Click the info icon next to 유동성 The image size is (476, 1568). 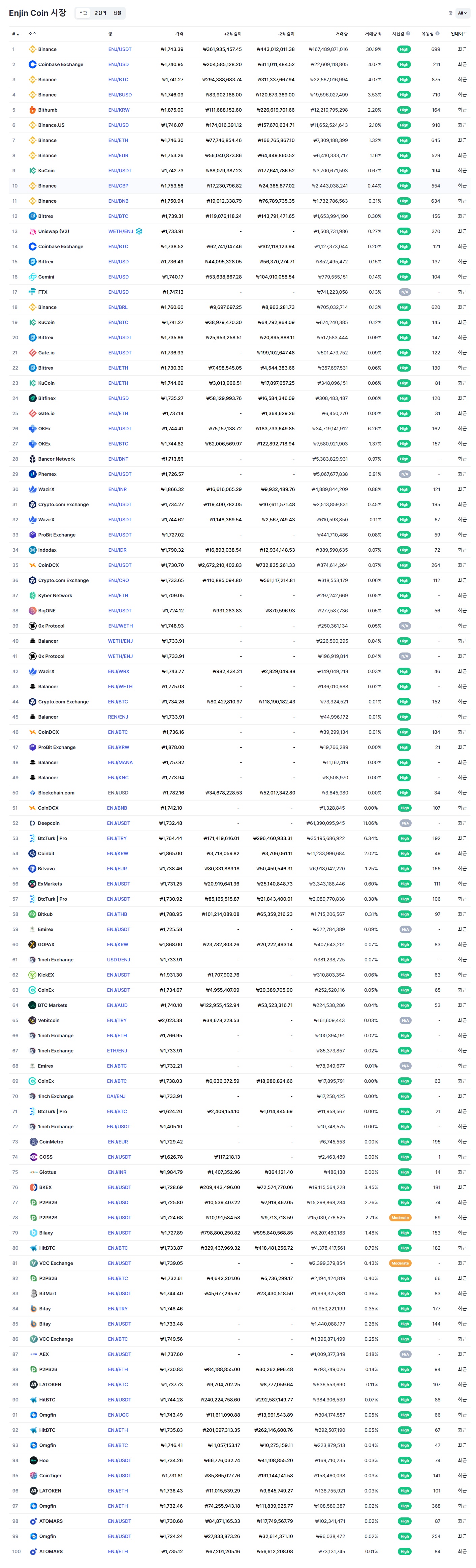[x=437, y=33]
